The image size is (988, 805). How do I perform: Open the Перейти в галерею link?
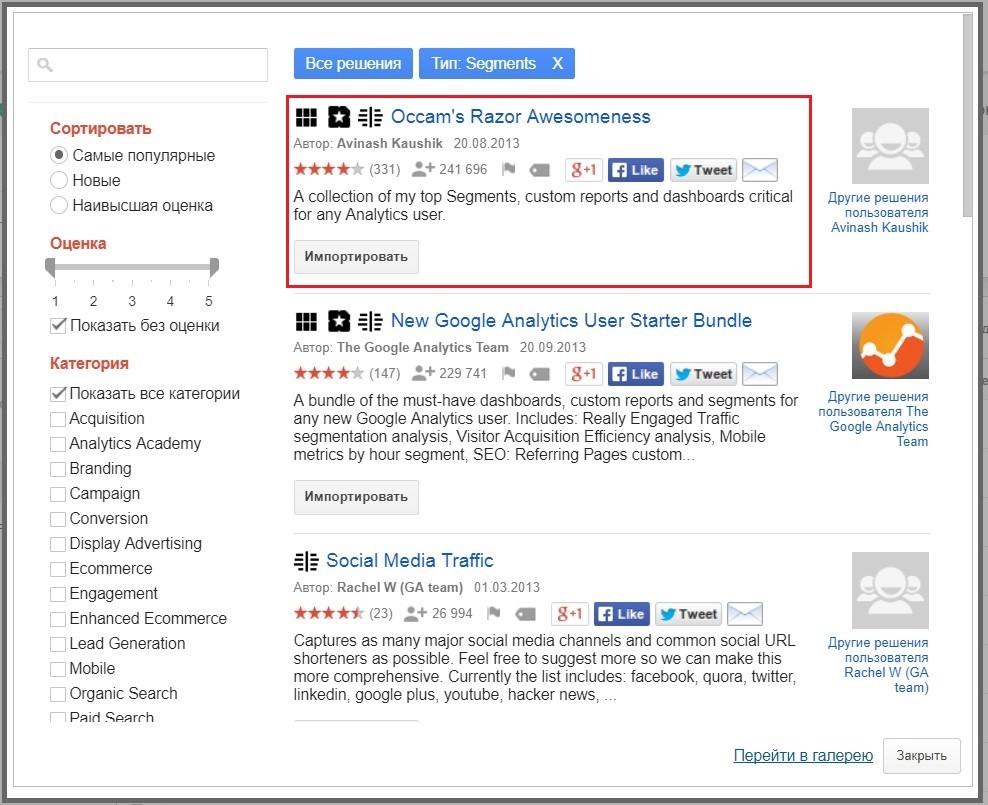tap(803, 756)
